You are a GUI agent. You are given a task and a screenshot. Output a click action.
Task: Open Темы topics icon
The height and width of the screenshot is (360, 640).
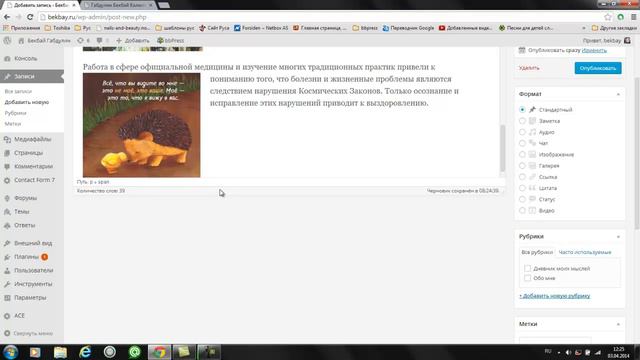[x=7, y=211]
